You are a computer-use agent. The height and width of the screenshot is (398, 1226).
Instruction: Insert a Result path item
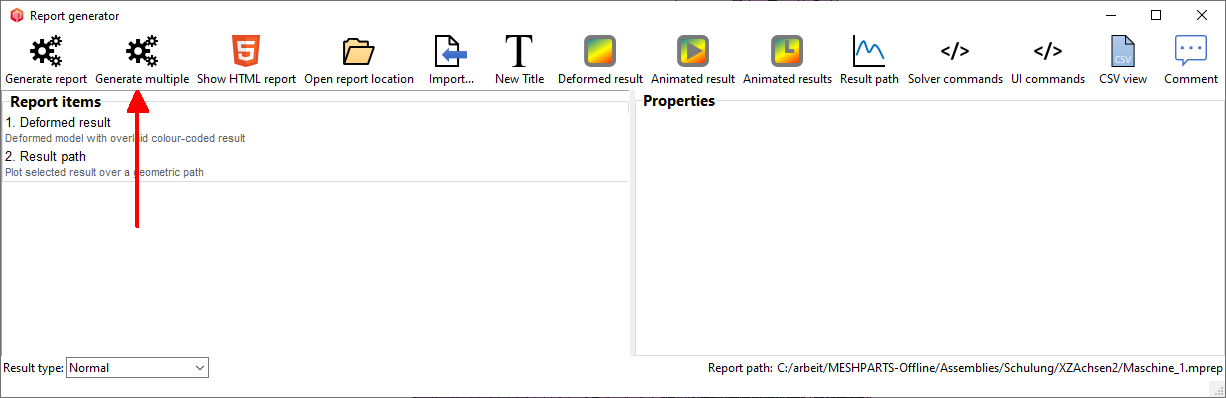pos(869,51)
